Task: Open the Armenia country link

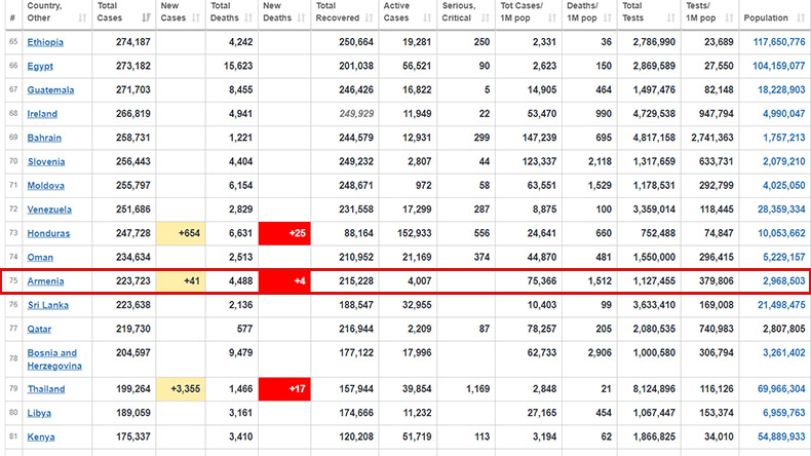Action: tap(46, 281)
